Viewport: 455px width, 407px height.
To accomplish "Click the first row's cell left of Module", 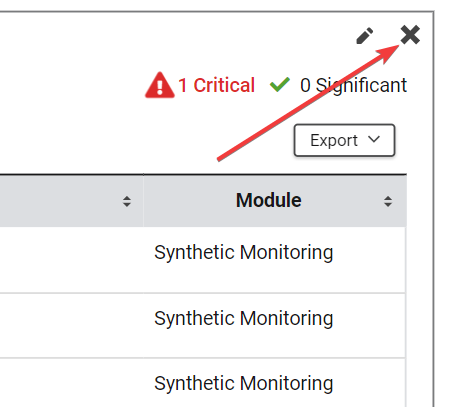I will [71, 260].
